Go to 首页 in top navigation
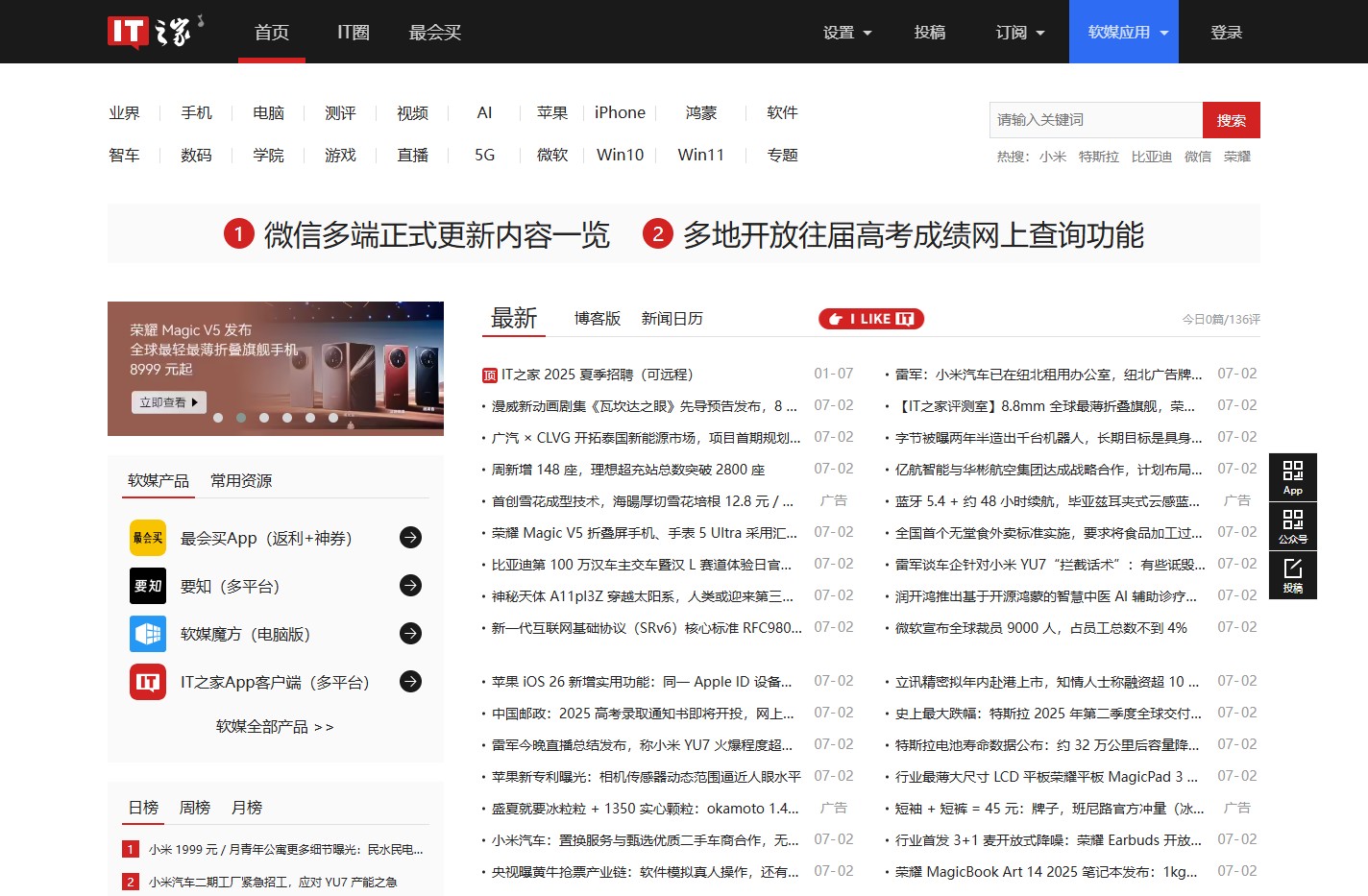 coord(272,32)
